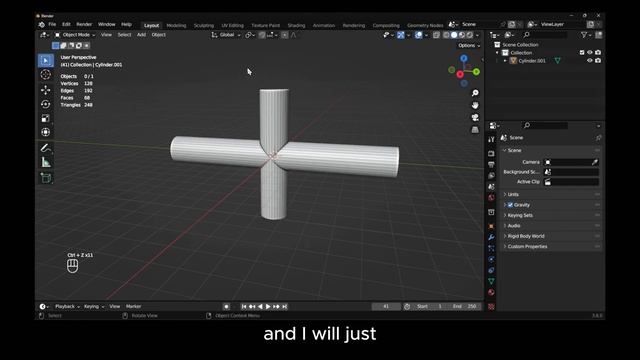640x360 pixels.
Task: Open the Object properties tab
Action: click(491, 226)
